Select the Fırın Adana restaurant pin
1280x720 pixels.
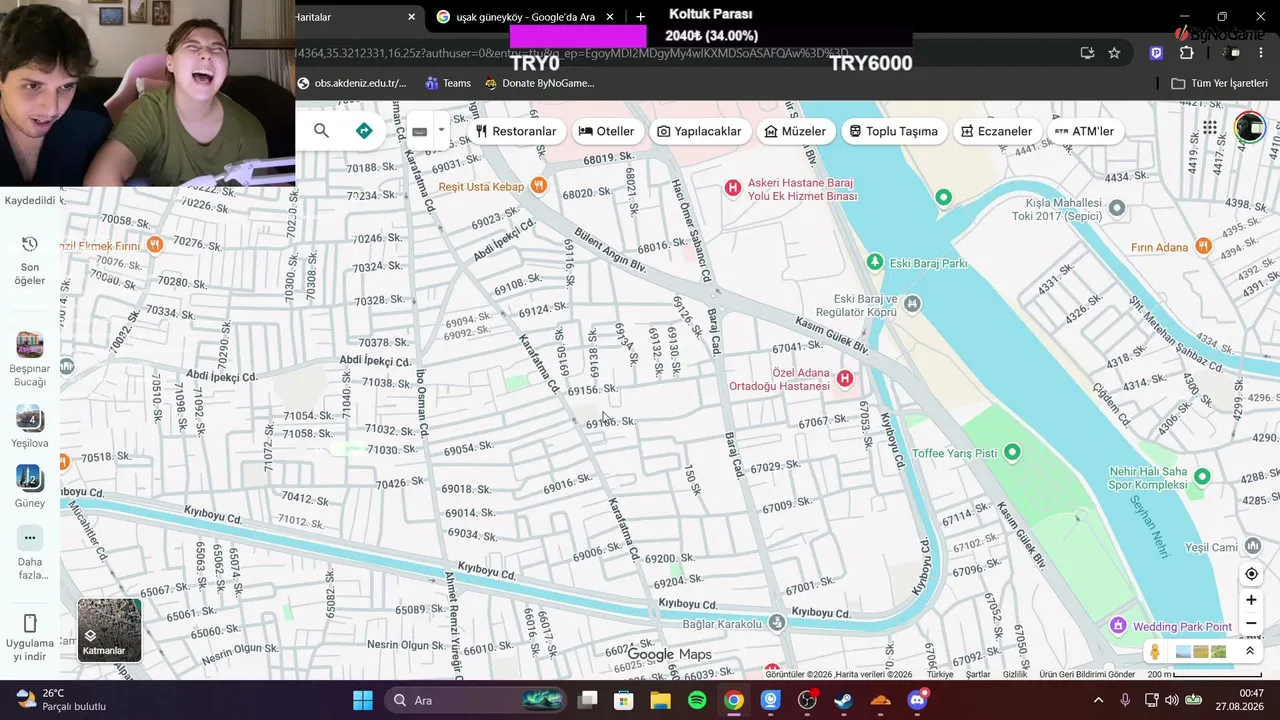point(1204,246)
